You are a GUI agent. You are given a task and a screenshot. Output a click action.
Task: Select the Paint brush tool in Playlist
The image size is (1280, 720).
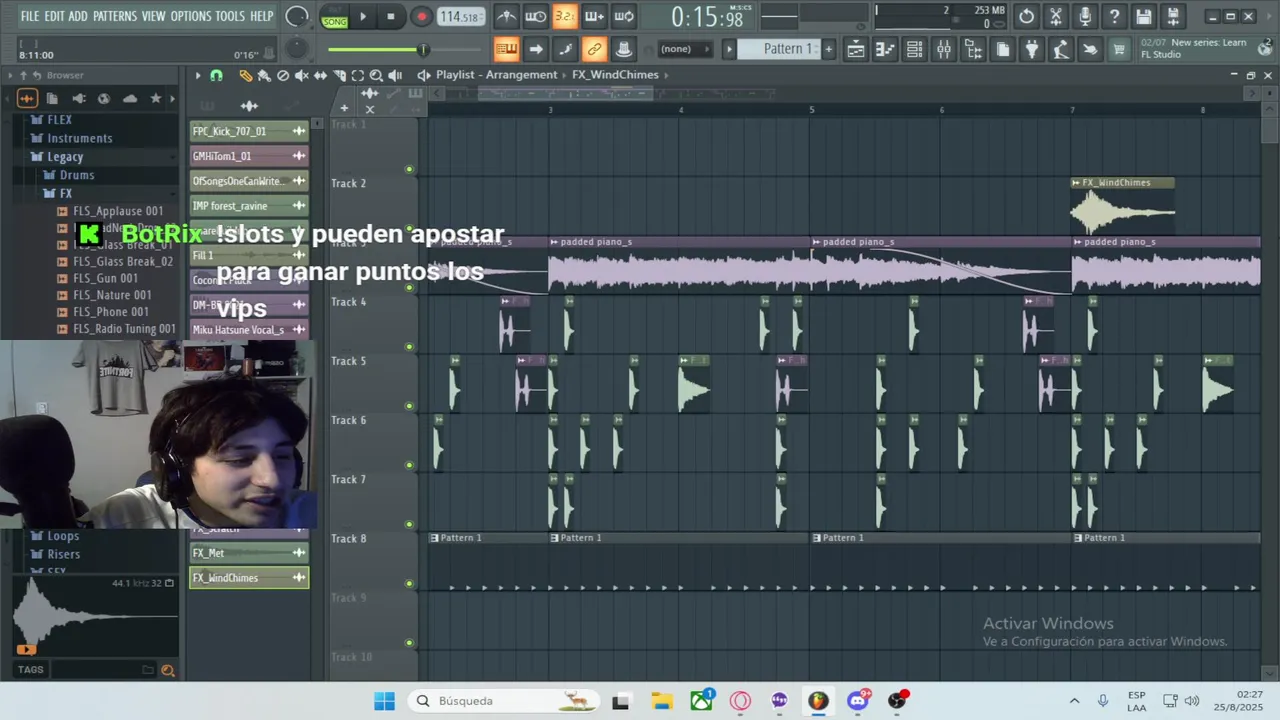coord(264,75)
